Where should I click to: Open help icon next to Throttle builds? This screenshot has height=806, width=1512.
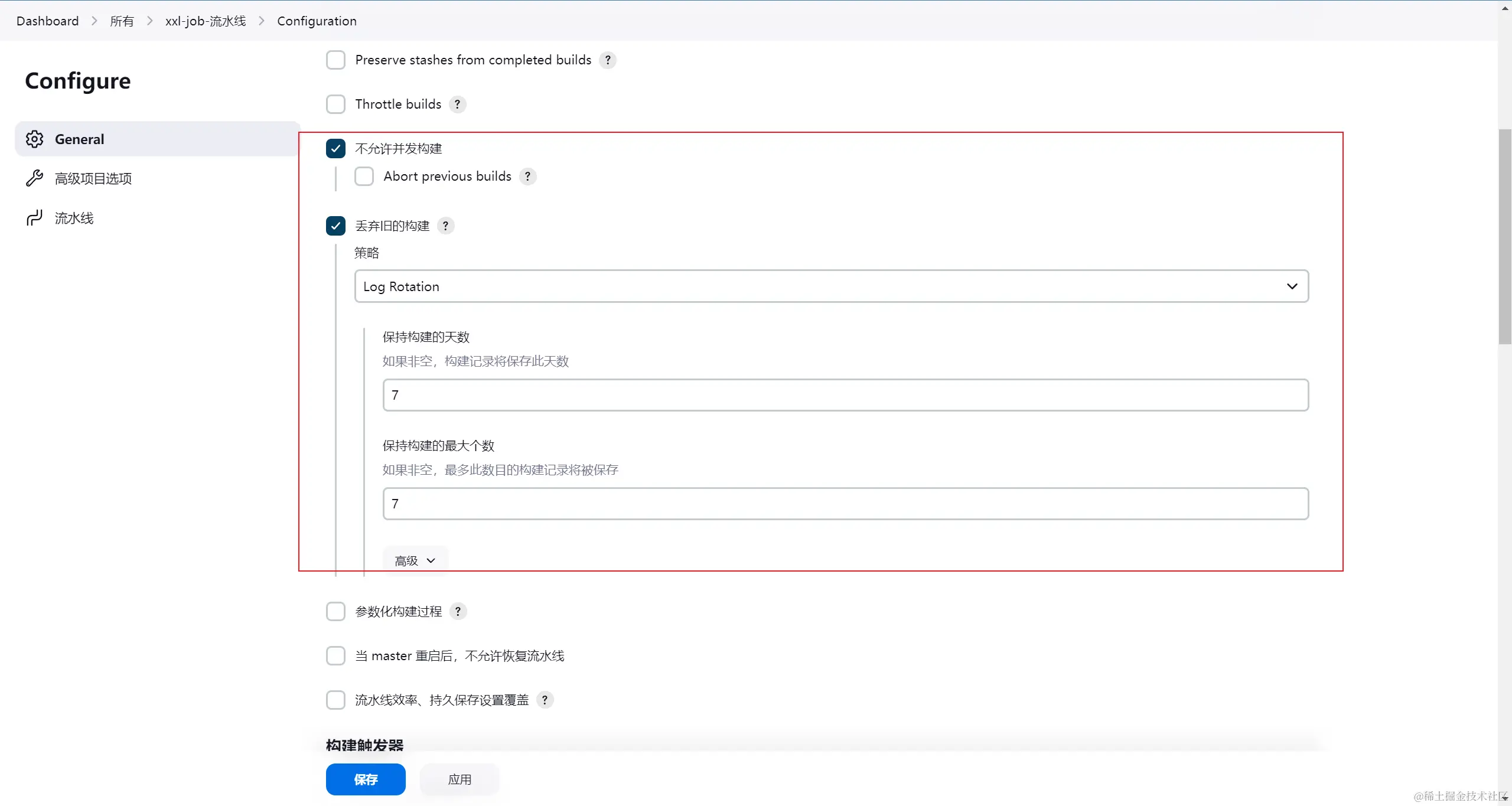pyautogui.click(x=457, y=105)
